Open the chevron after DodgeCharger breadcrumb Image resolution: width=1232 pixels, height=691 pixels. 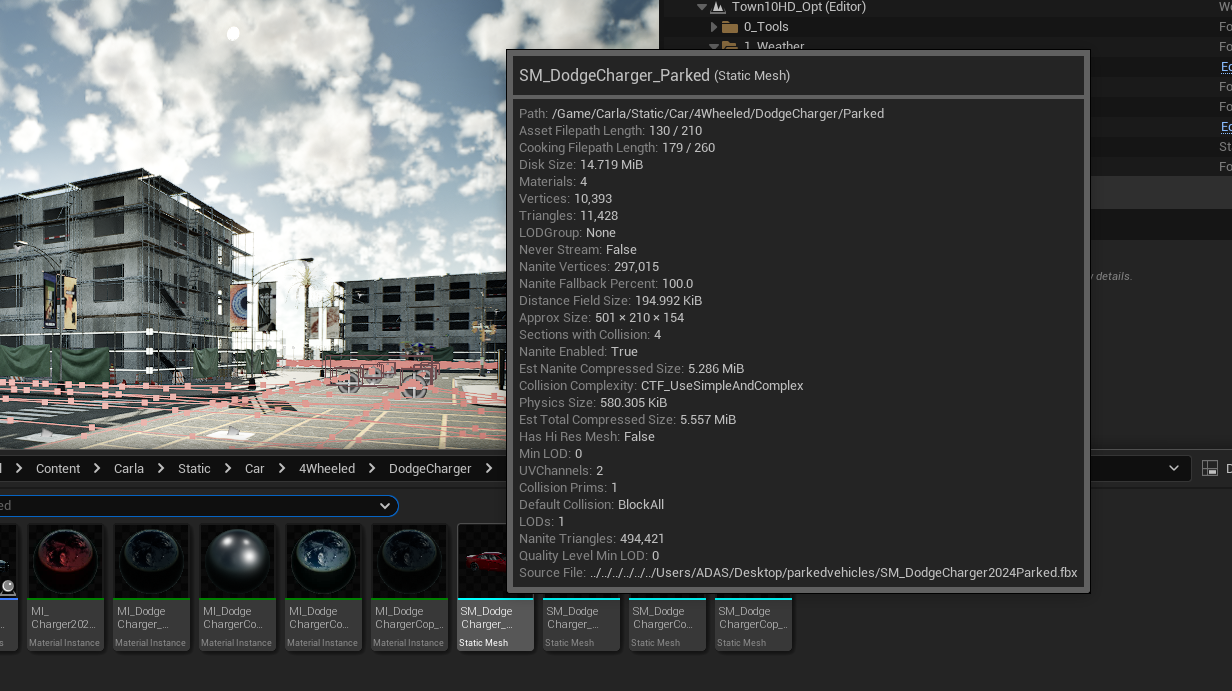coord(490,468)
